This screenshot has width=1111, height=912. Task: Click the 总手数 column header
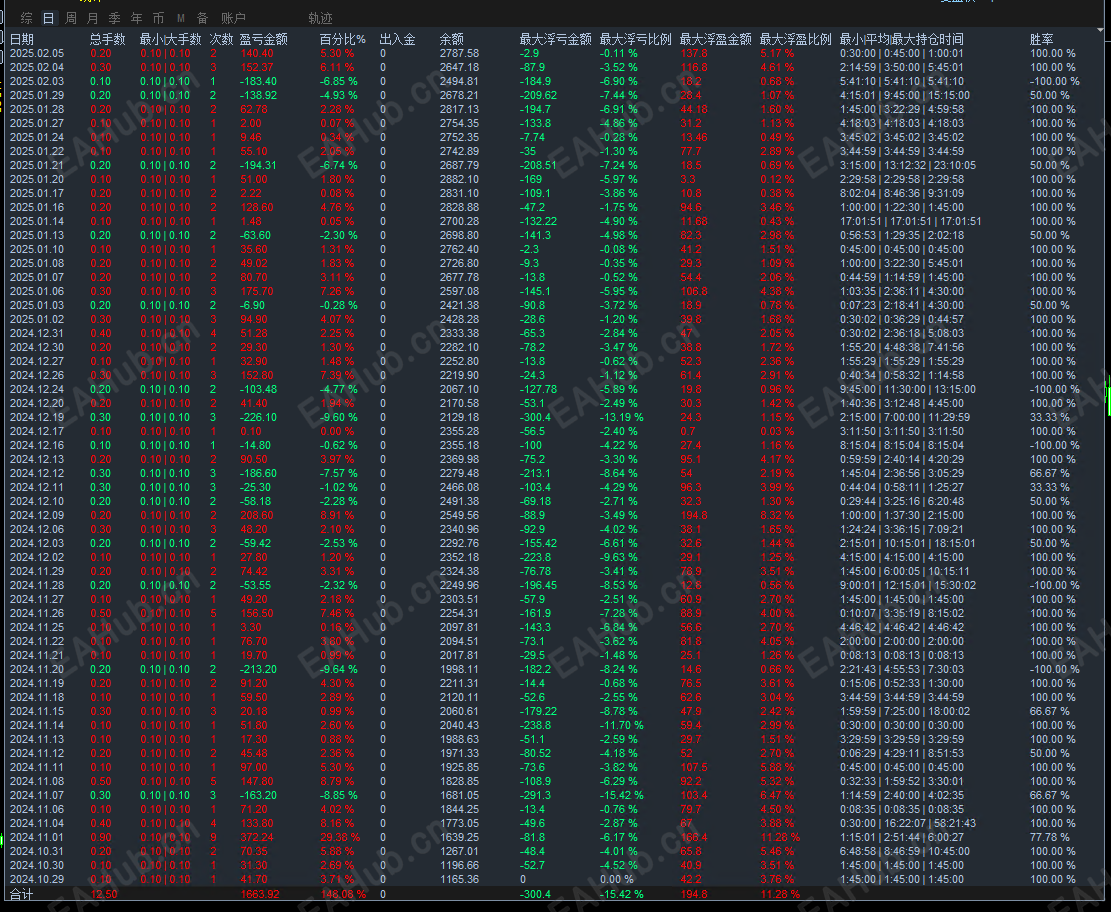click(x=108, y=39)
